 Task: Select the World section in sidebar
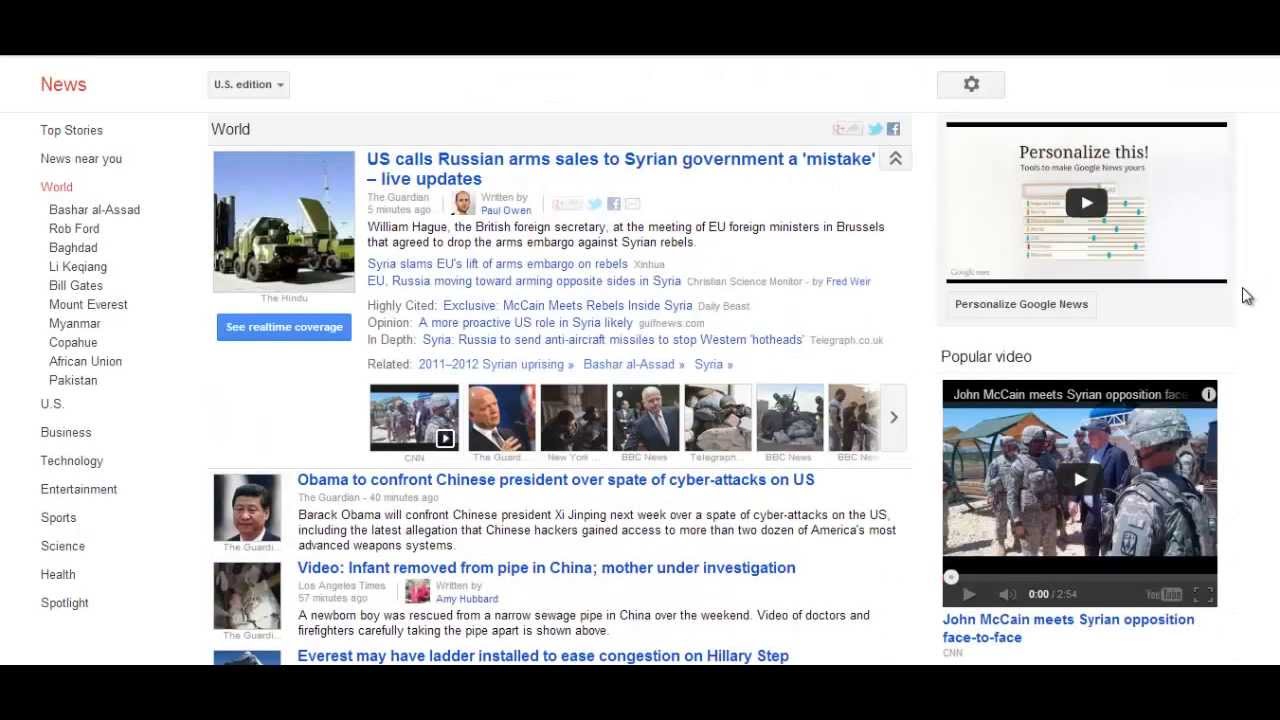56,187
